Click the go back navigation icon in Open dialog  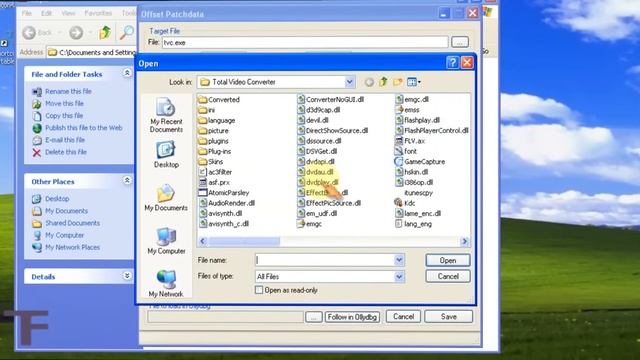pyautogui.click(x=369, y=82)
